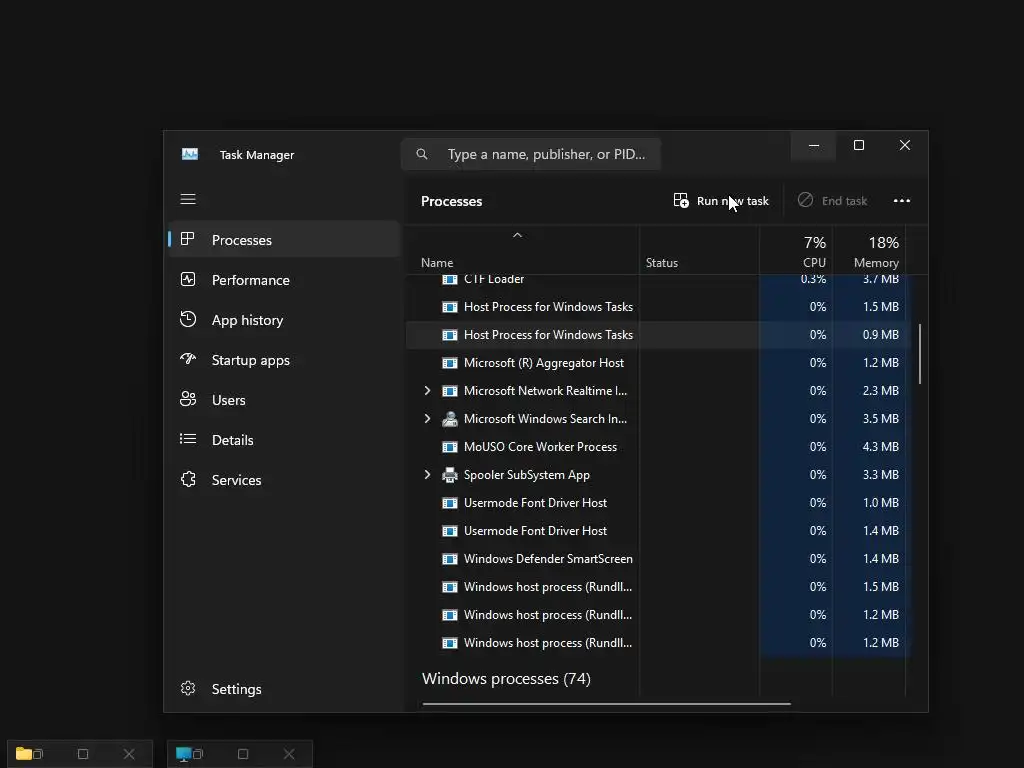Expand Microsoft Network Realtime process group

427,391
